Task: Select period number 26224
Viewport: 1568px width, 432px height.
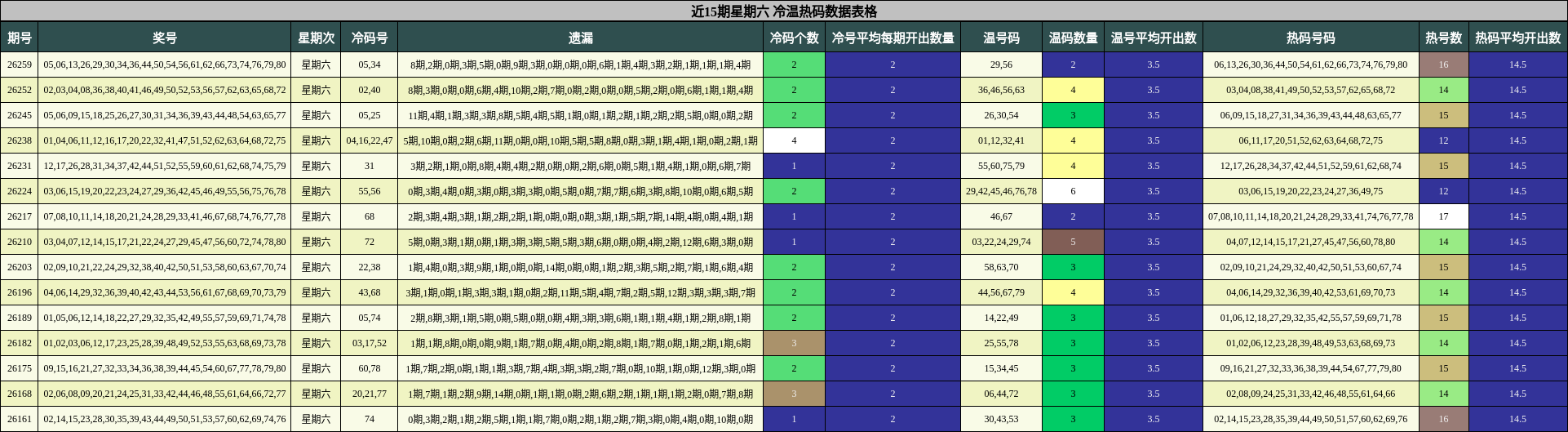Action: coord(20,191)
